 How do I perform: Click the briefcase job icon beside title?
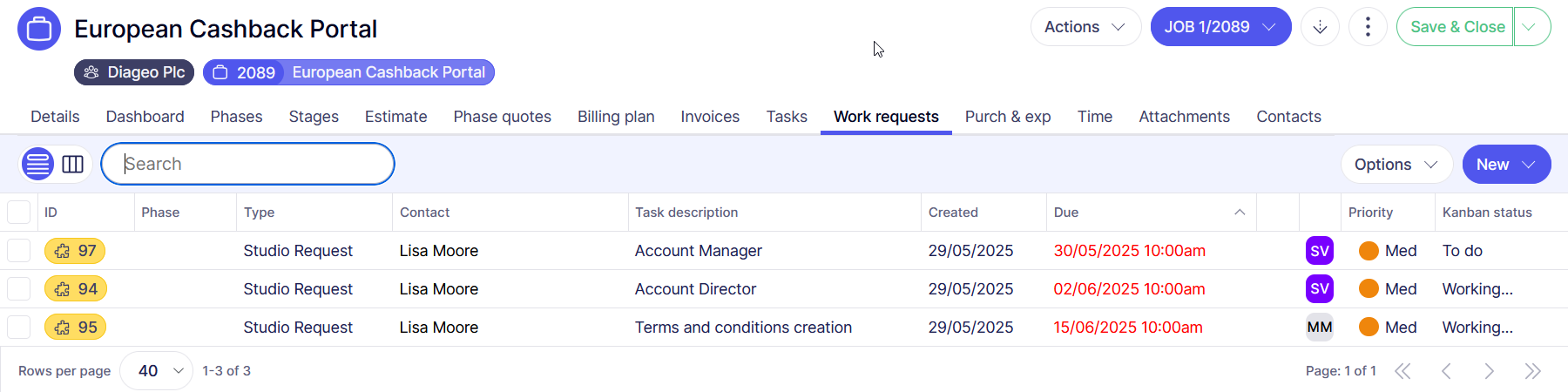pyautogui.click(x=39, y=29)
